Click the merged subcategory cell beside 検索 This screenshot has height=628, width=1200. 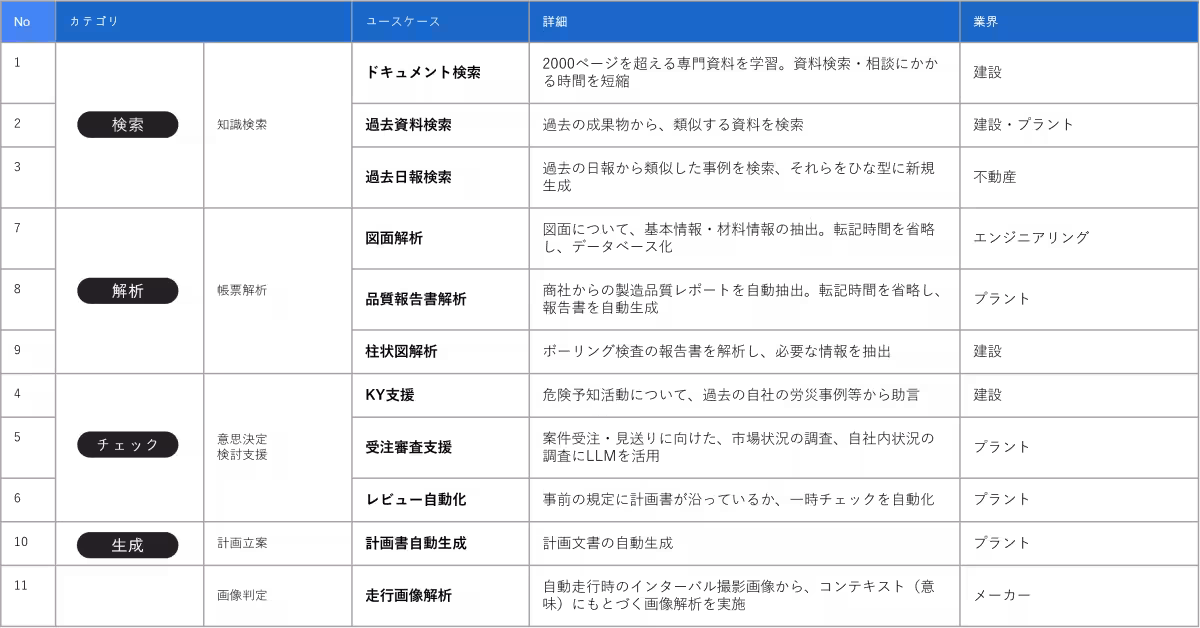point(278,125)
